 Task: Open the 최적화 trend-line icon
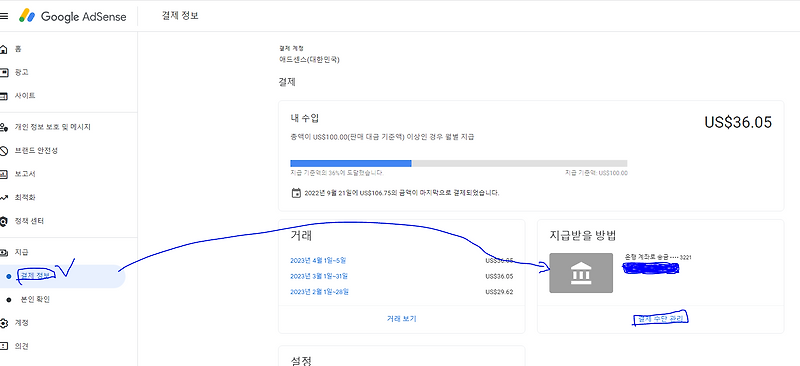point(4,198)
